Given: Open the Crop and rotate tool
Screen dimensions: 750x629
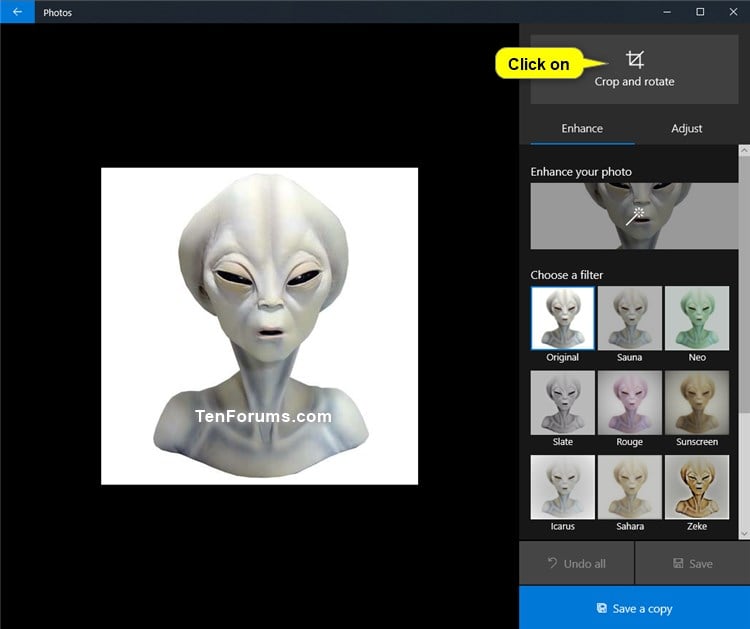Looking at the screenshot, I should coord(634,69).
